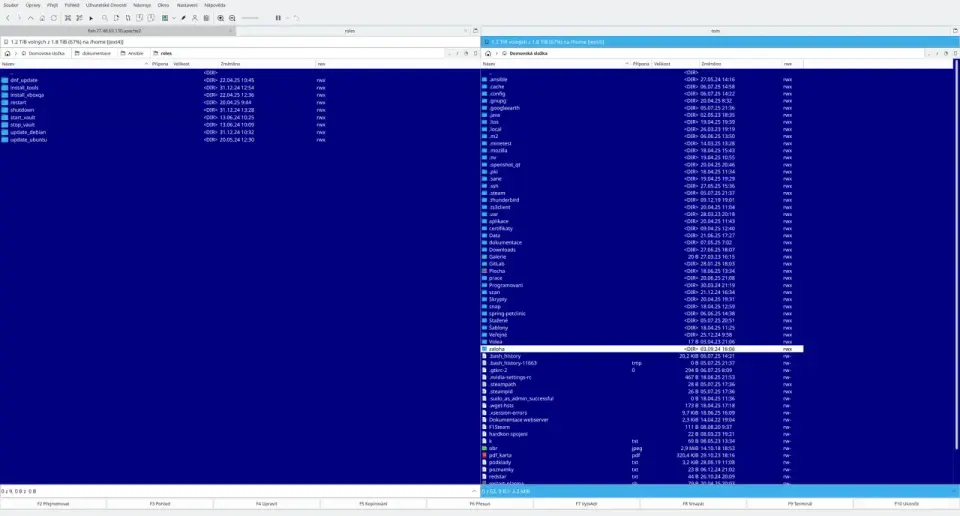Select the shutdown folder in left panel

pyautogui.click(x=22, y=110)
